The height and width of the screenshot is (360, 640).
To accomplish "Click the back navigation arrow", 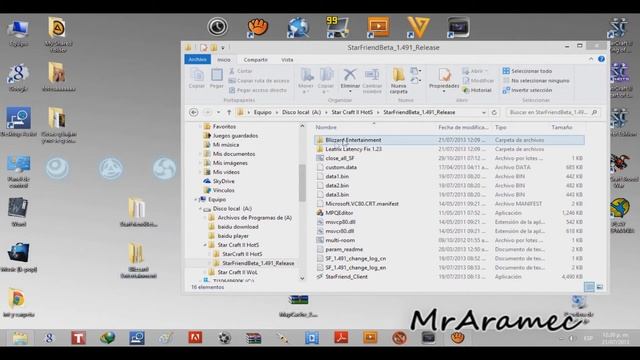I will pos(194,112).
